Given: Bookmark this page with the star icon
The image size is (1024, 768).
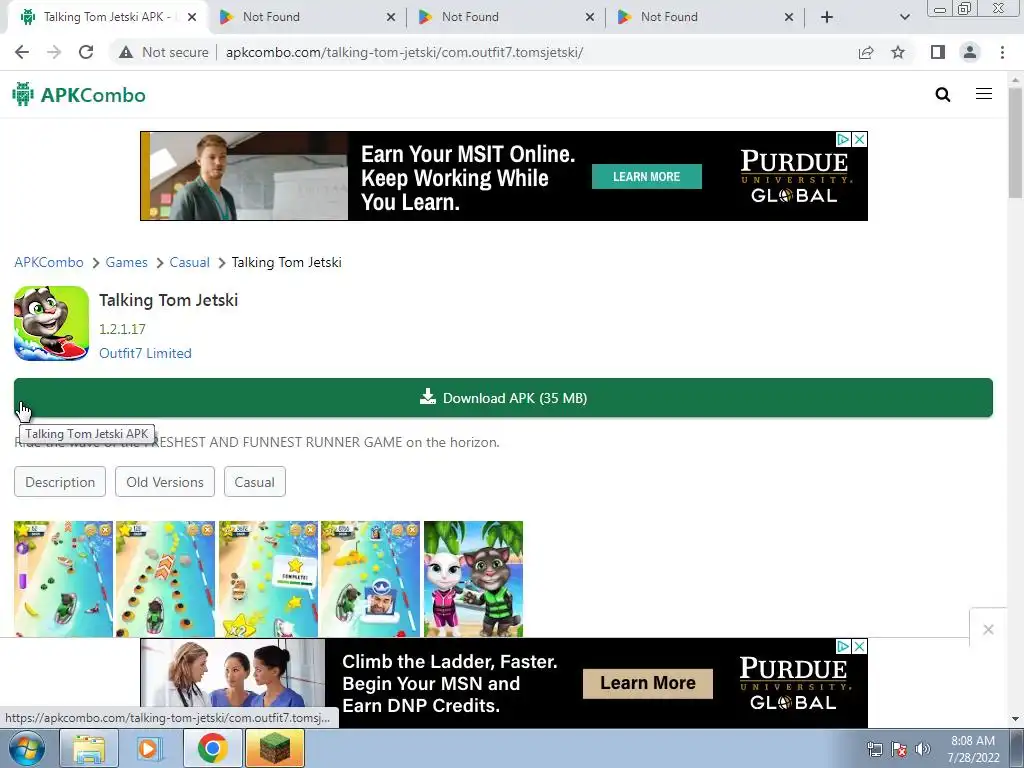Looking at the screenshot, I should (898, 52).
